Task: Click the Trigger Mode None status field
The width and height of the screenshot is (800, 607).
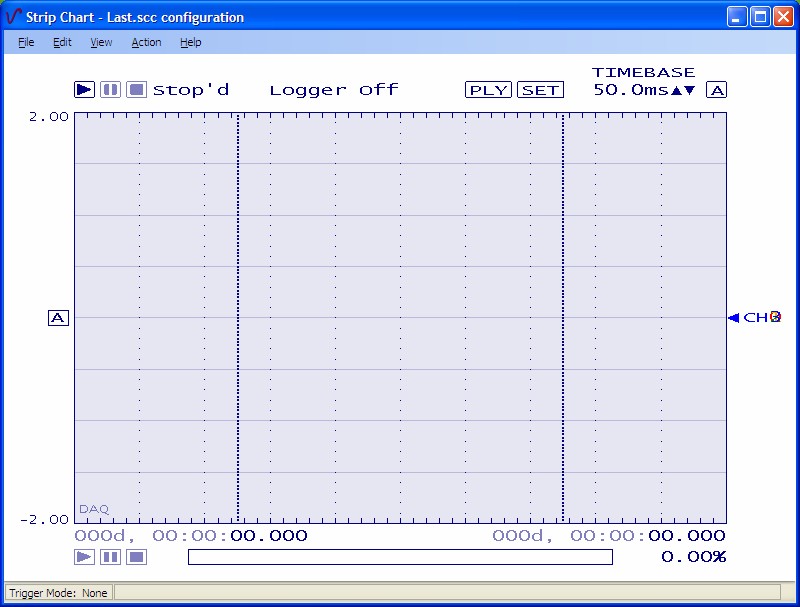Action: point(57,592)
